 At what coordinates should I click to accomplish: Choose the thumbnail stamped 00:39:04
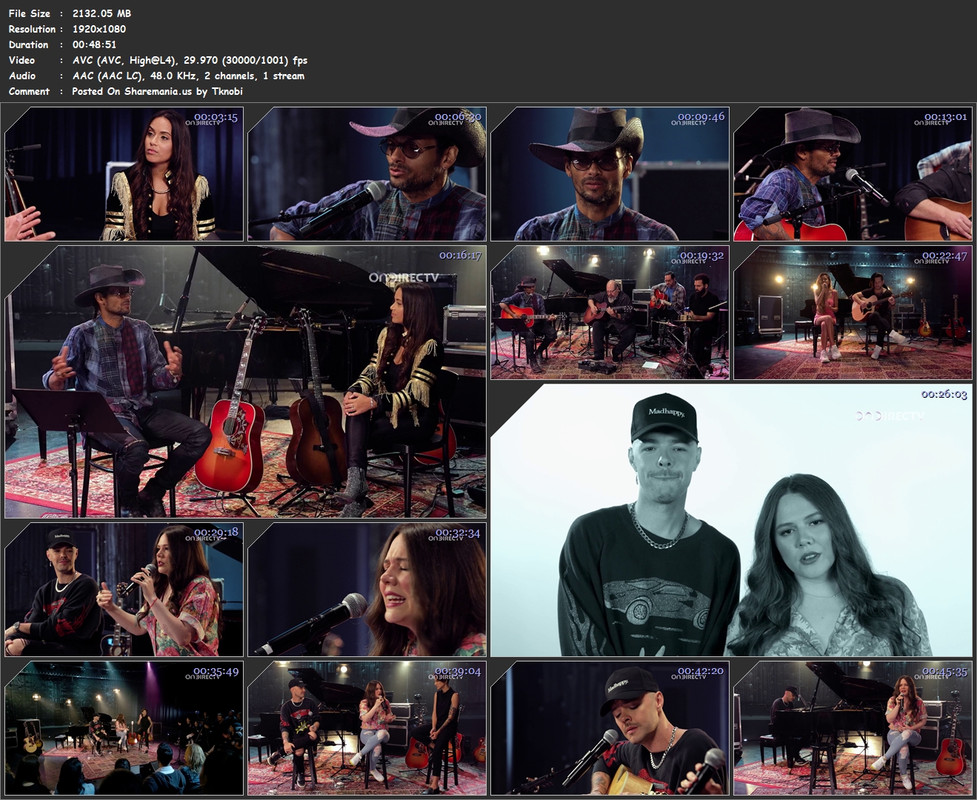[x=367, y=728]
